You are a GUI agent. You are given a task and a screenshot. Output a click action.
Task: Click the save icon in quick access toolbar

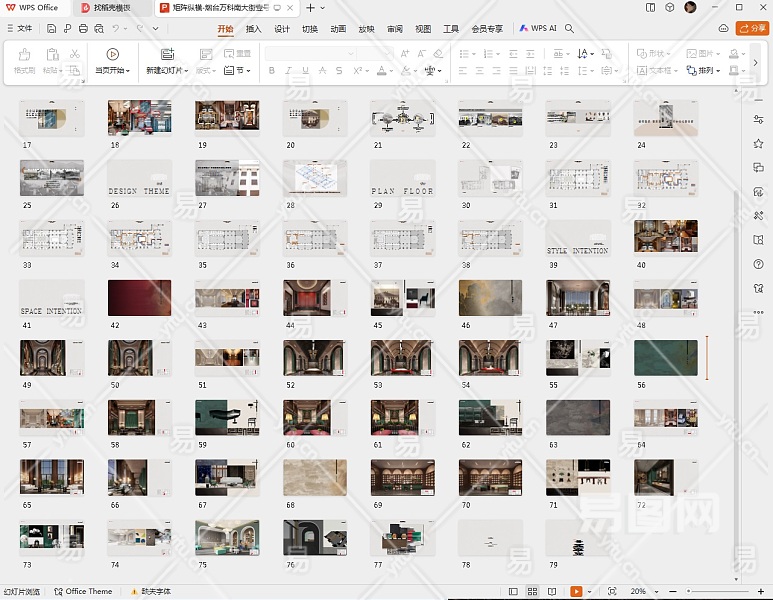50,29
